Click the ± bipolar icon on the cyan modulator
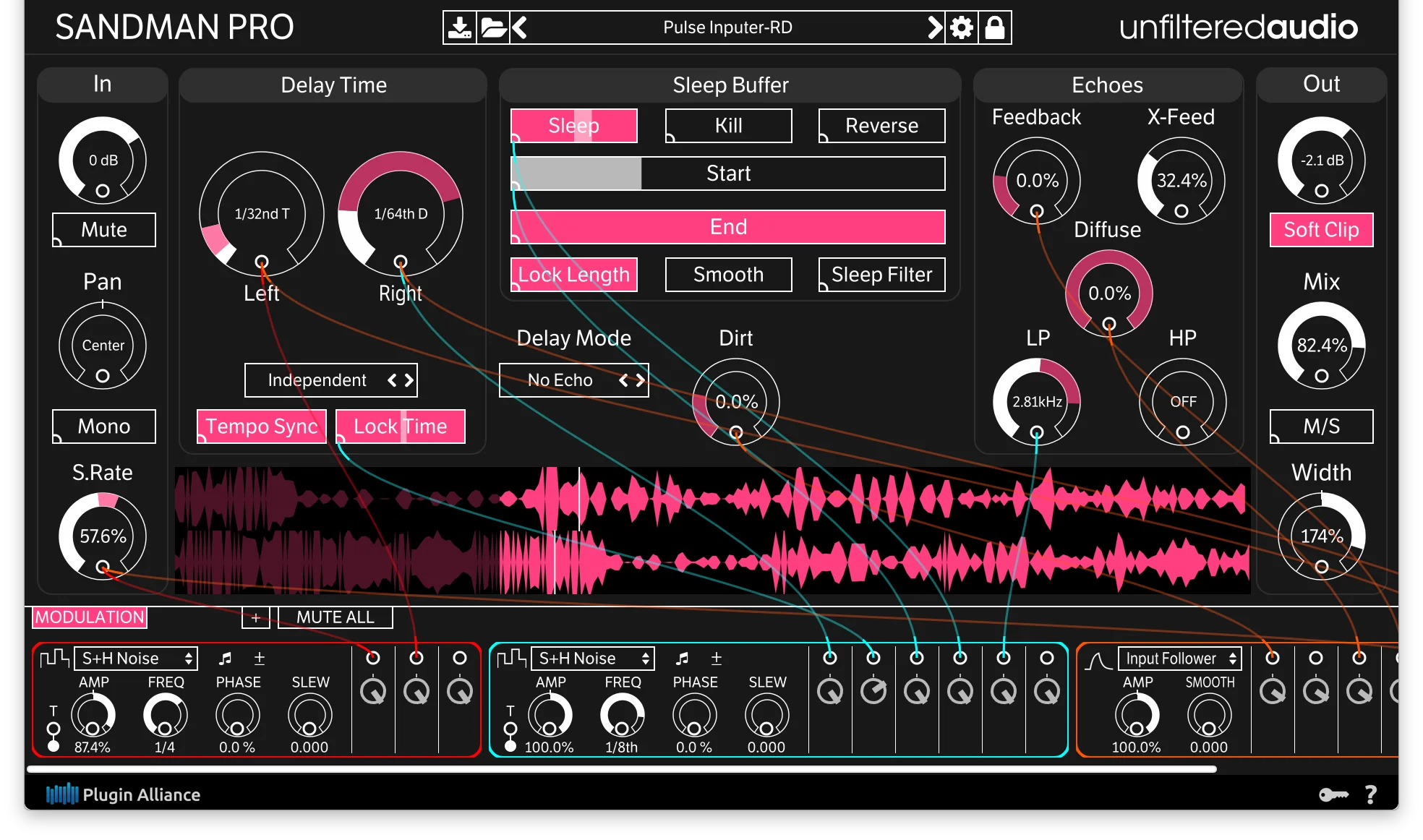 click(x=716, y=658)
